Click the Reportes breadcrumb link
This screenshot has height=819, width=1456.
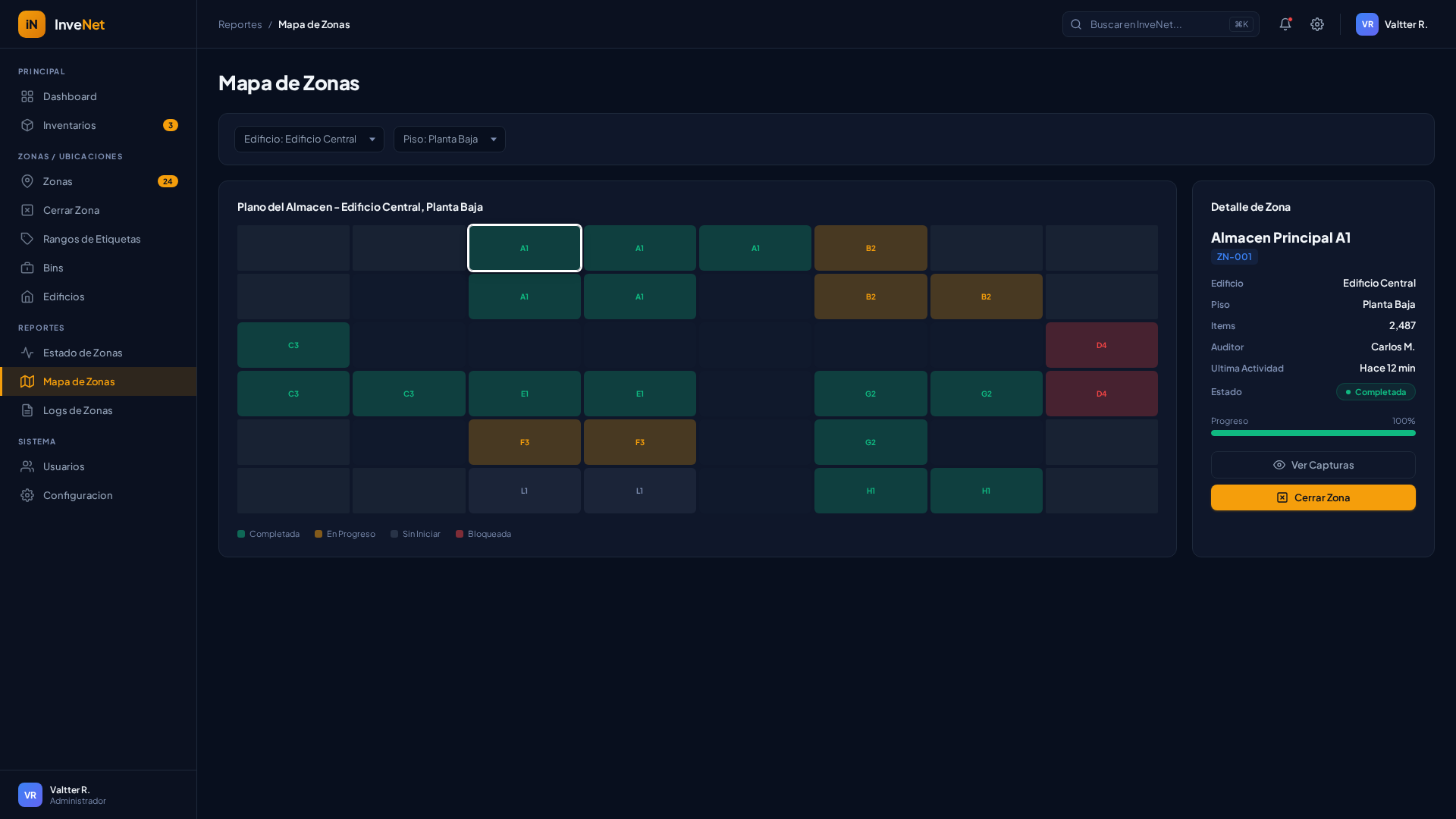(x=240, y=24)
